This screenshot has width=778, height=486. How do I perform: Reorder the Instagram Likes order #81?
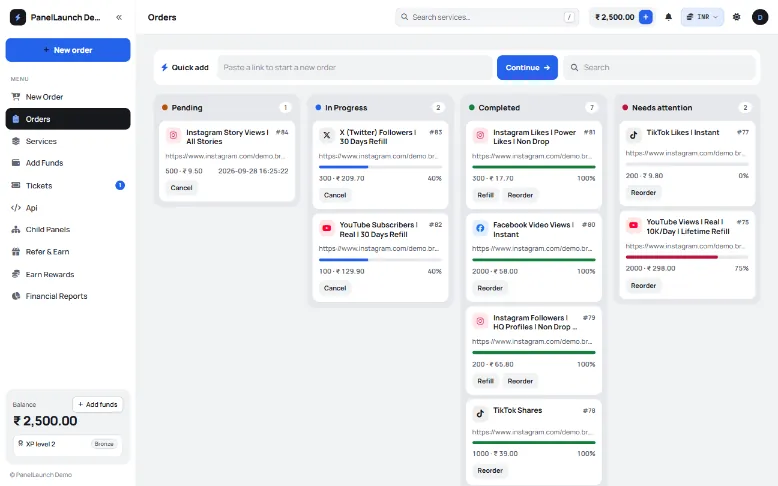[520, 195]
